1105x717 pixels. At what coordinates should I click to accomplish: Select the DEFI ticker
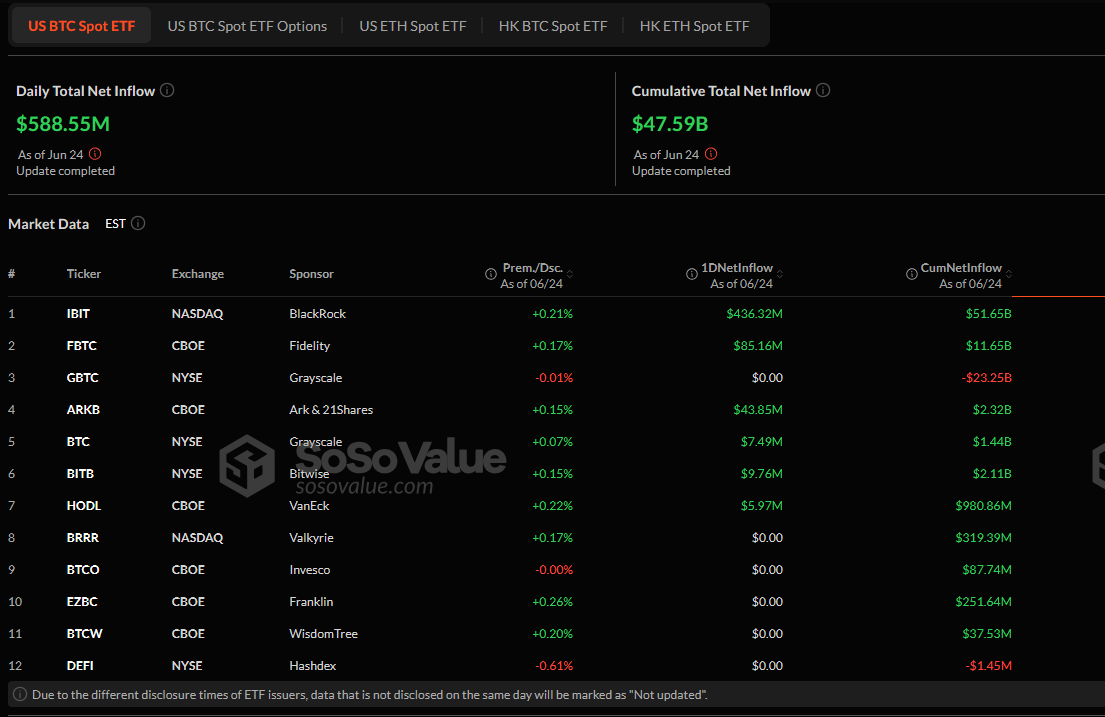[x=80, y=666]
